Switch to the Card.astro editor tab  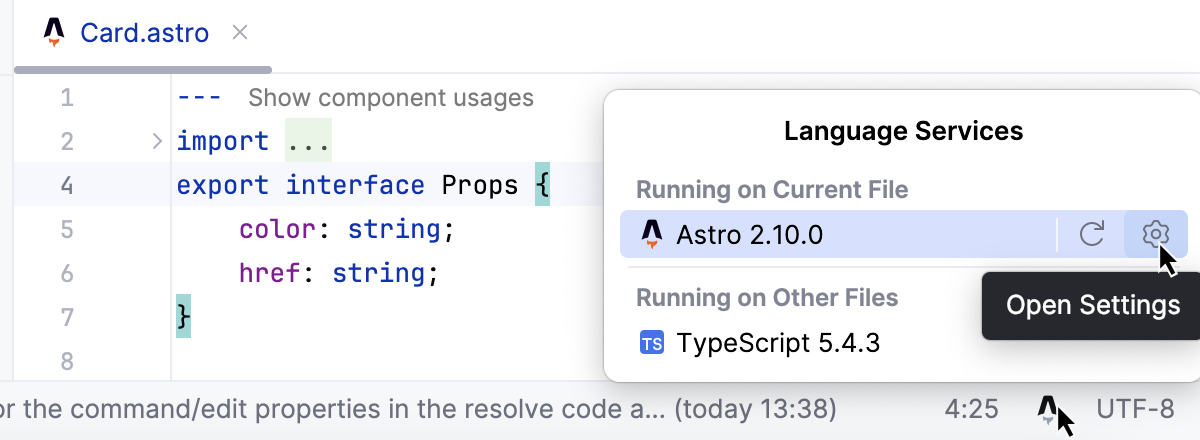144,33
